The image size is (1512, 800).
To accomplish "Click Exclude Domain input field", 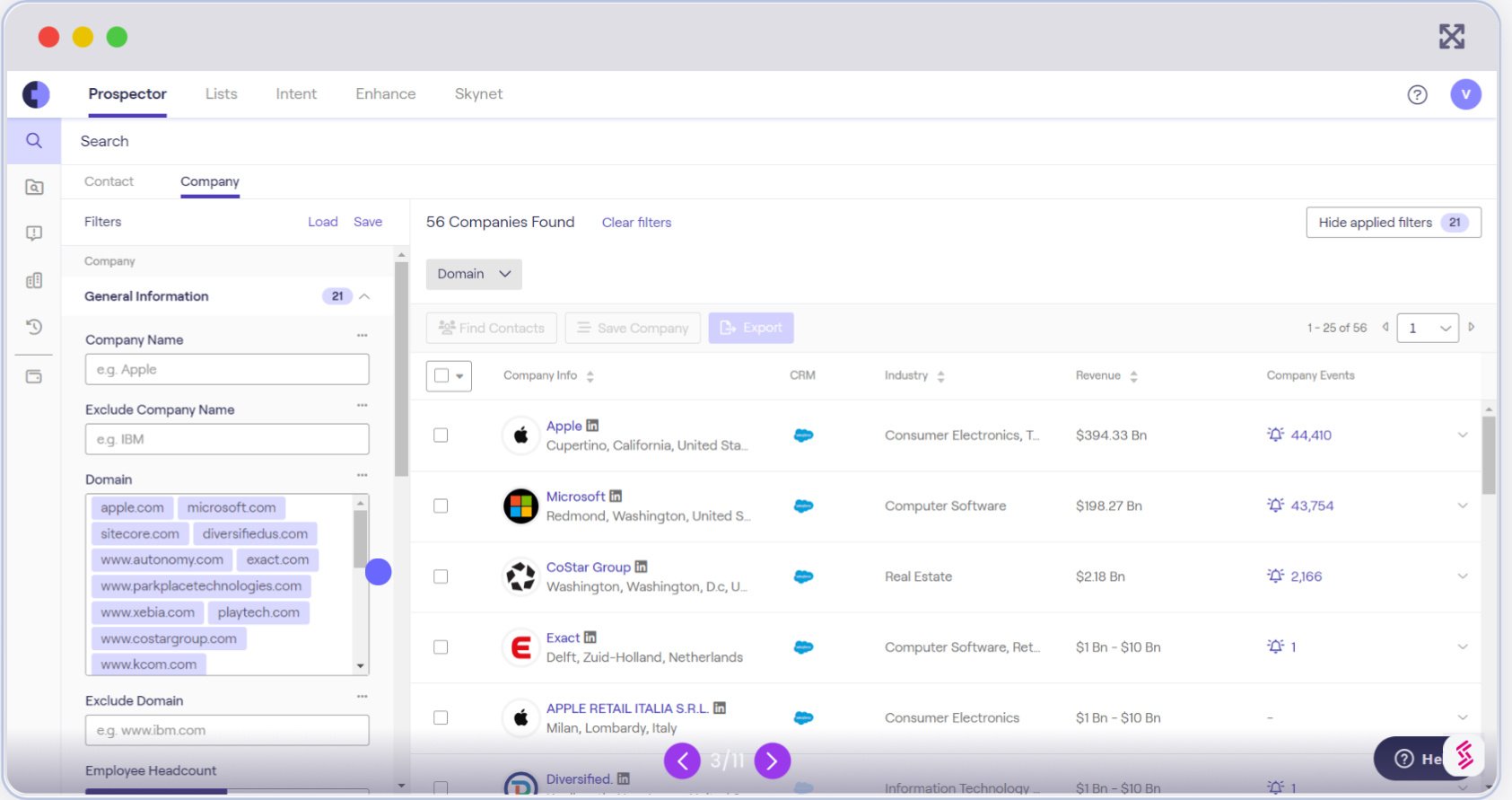I will pyautogui.click(x=227, y=730).
